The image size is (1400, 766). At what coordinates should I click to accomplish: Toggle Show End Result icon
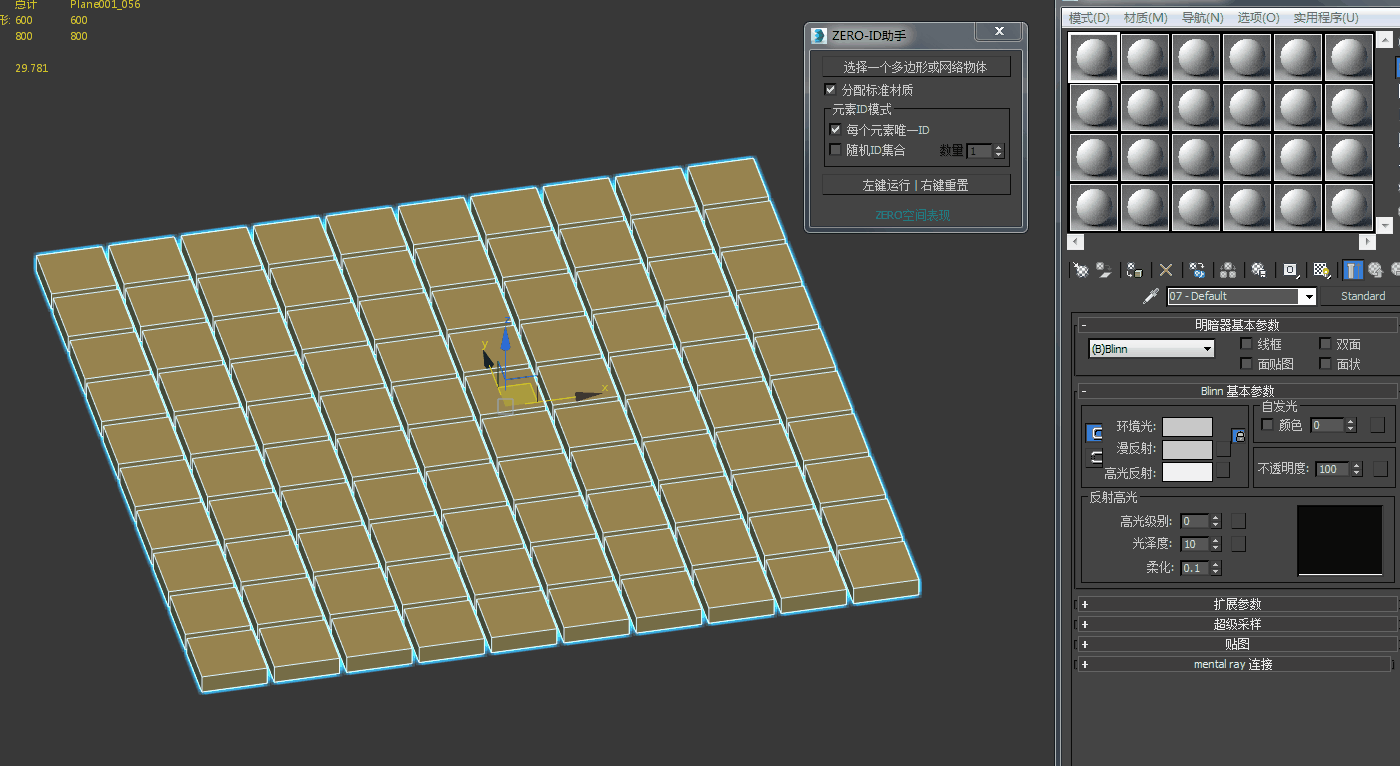(1352, 270)
